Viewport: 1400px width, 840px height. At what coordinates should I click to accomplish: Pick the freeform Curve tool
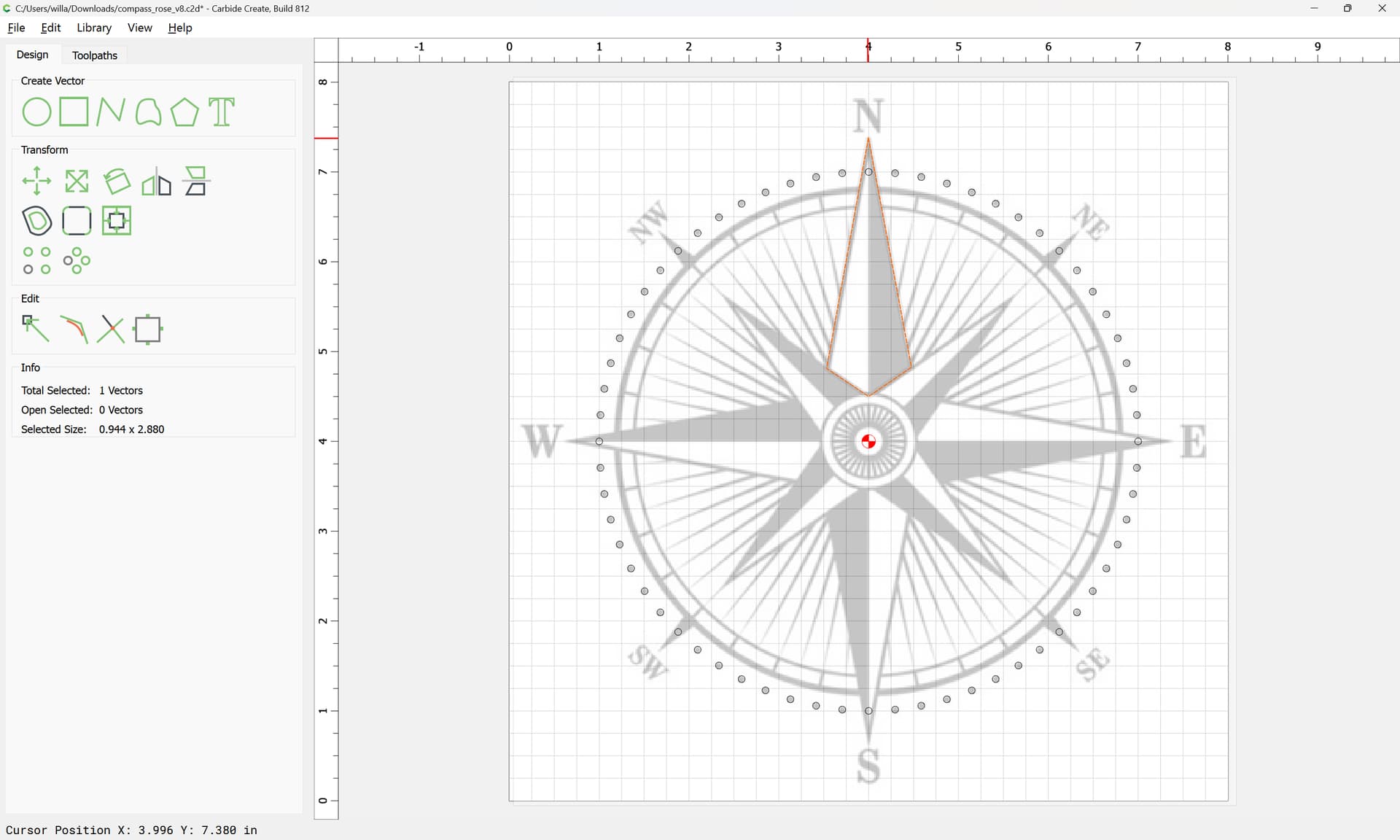(148, 112)
